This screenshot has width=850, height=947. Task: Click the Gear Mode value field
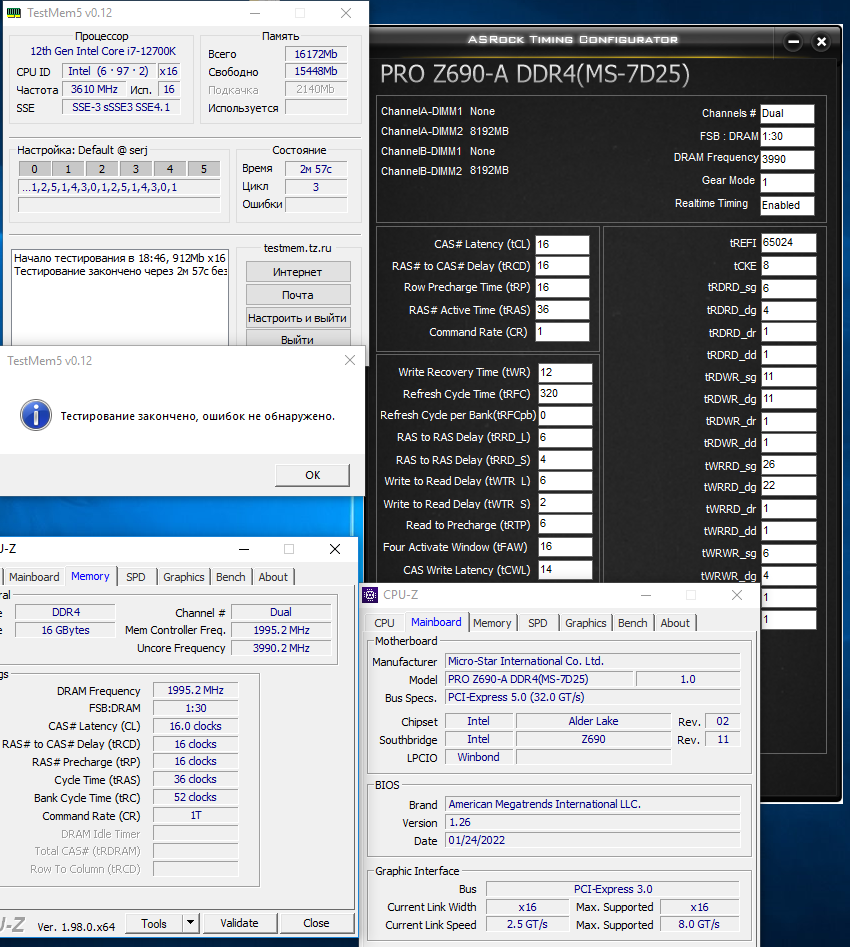[787, 182]
